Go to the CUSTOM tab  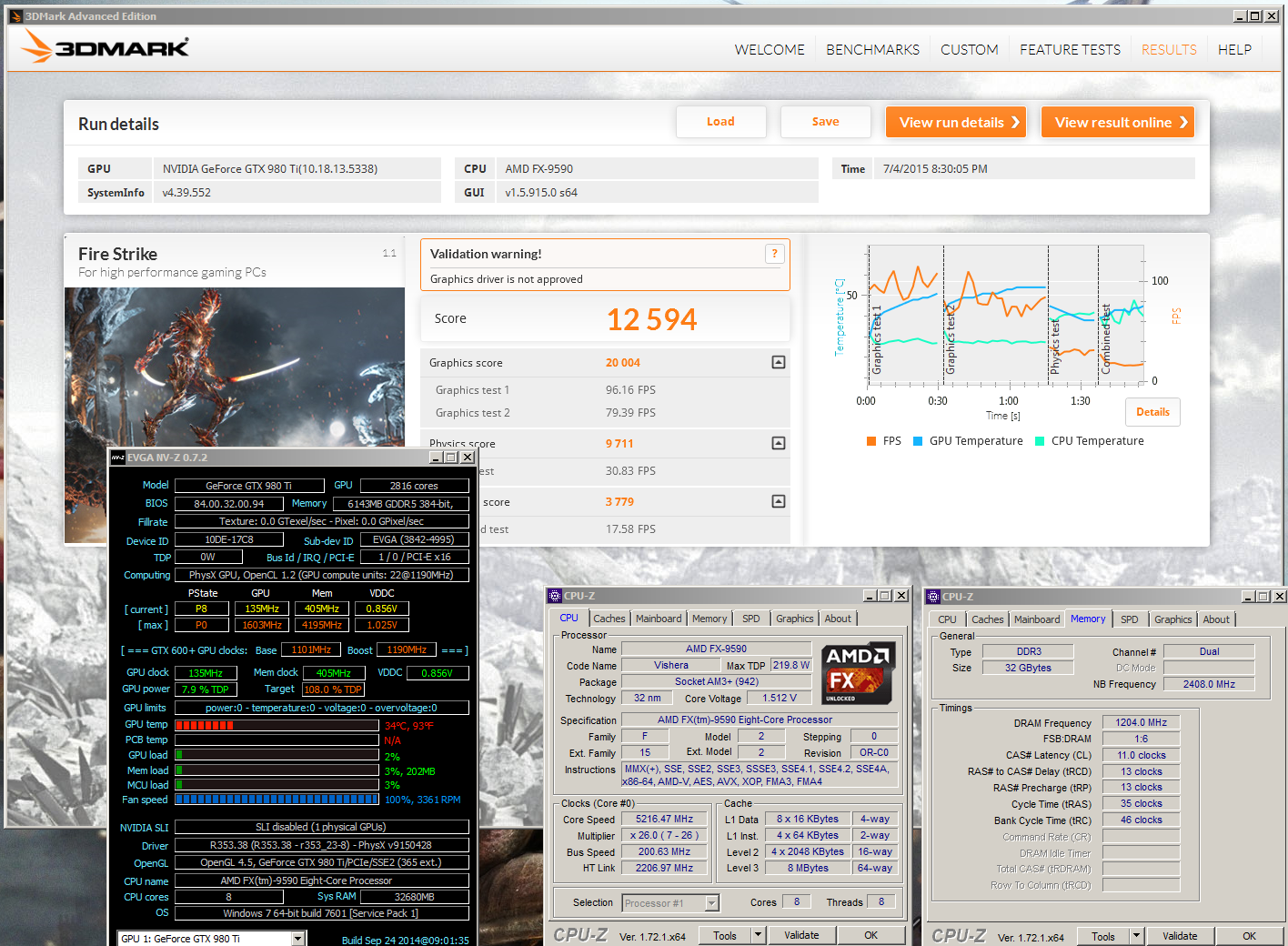[969, 50]
